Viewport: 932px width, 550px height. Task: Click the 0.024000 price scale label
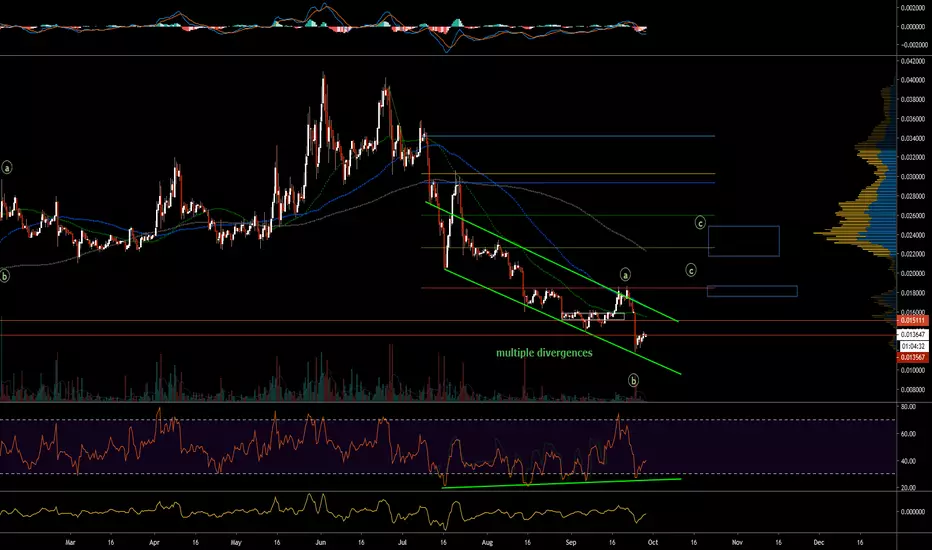(912, 235)
